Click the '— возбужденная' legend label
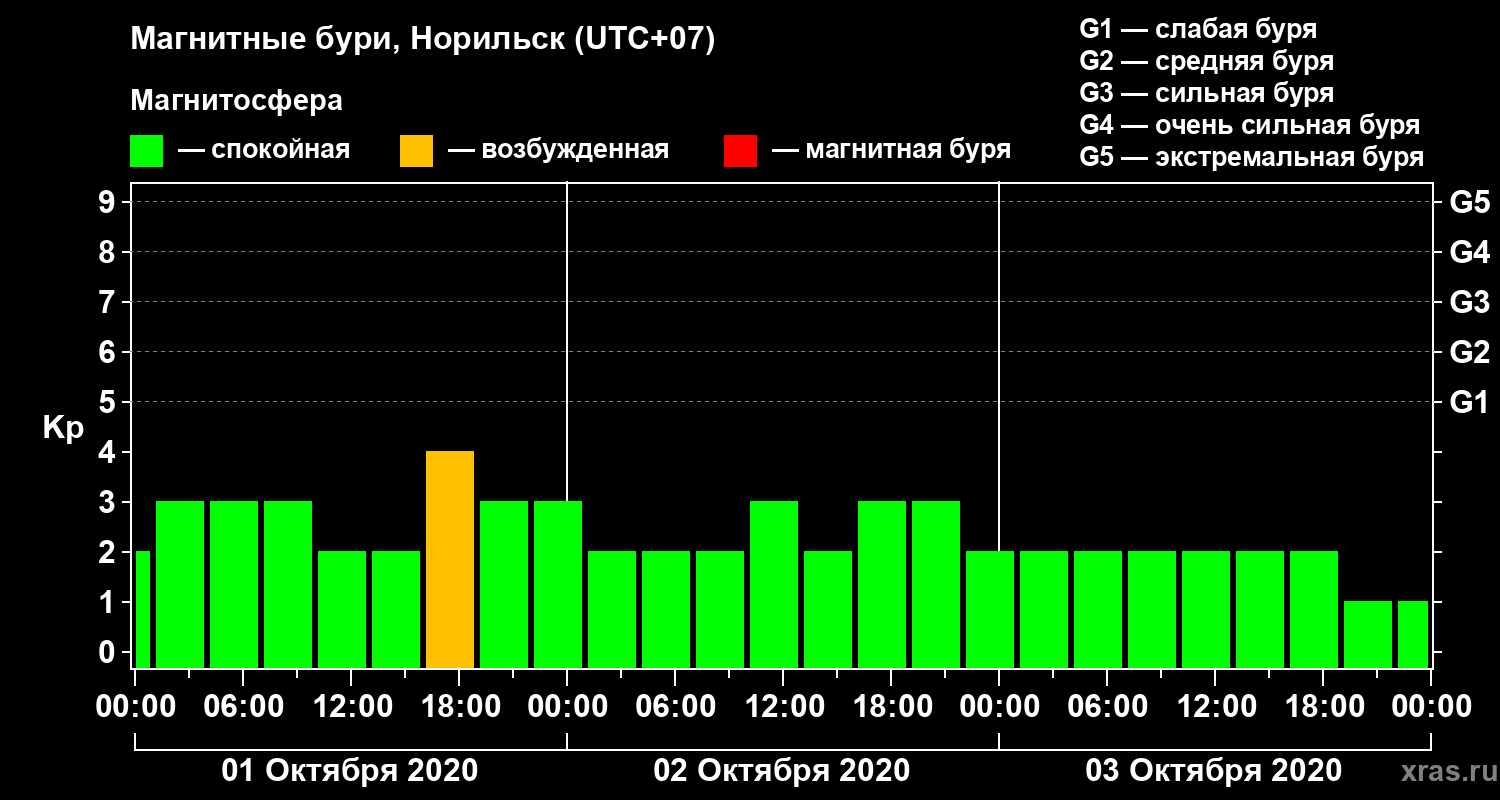The width and height of the screenshot is (1500, 800). 558,150
